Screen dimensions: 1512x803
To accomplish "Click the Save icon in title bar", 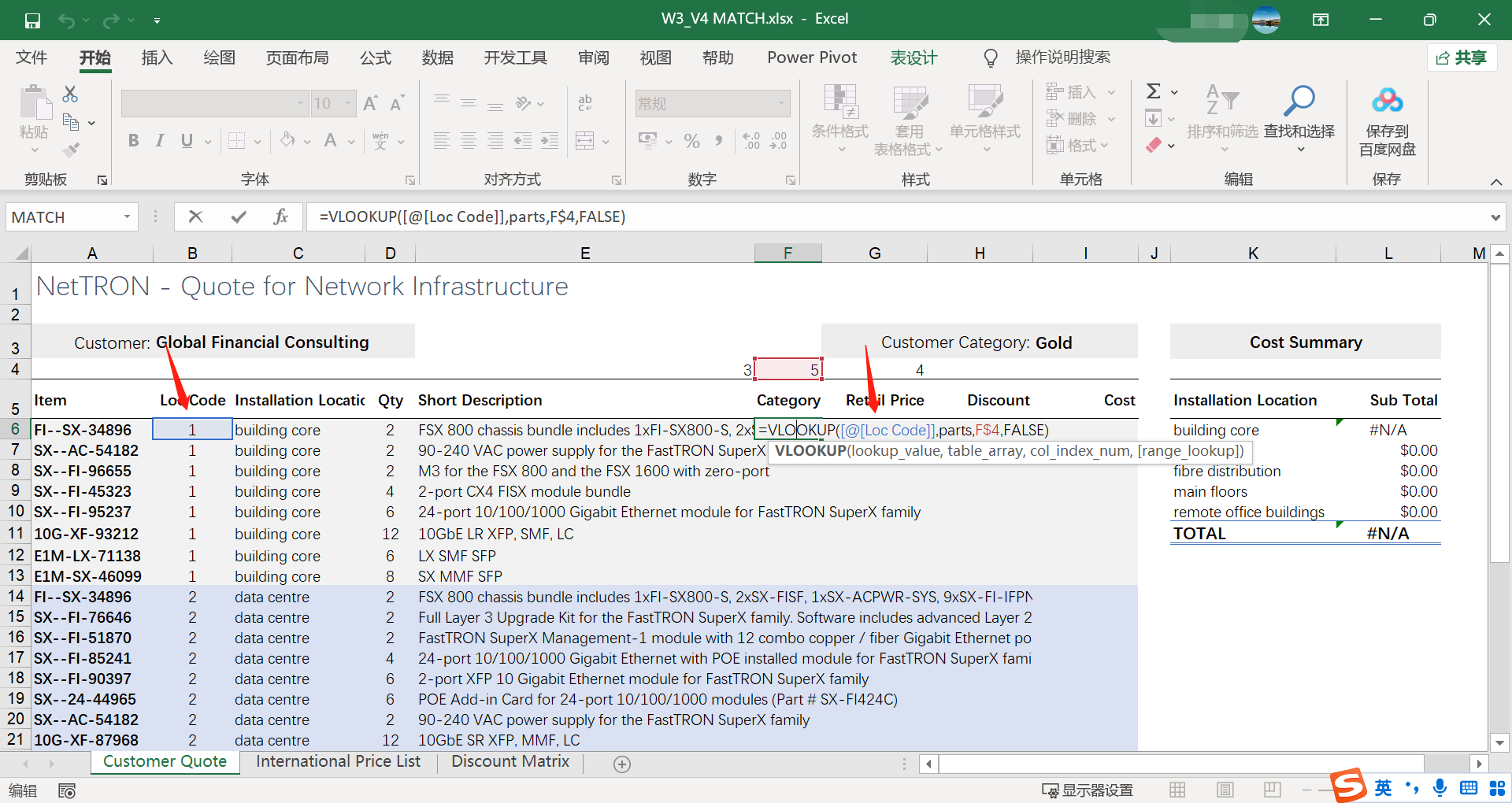I will [x=32, y=20].
